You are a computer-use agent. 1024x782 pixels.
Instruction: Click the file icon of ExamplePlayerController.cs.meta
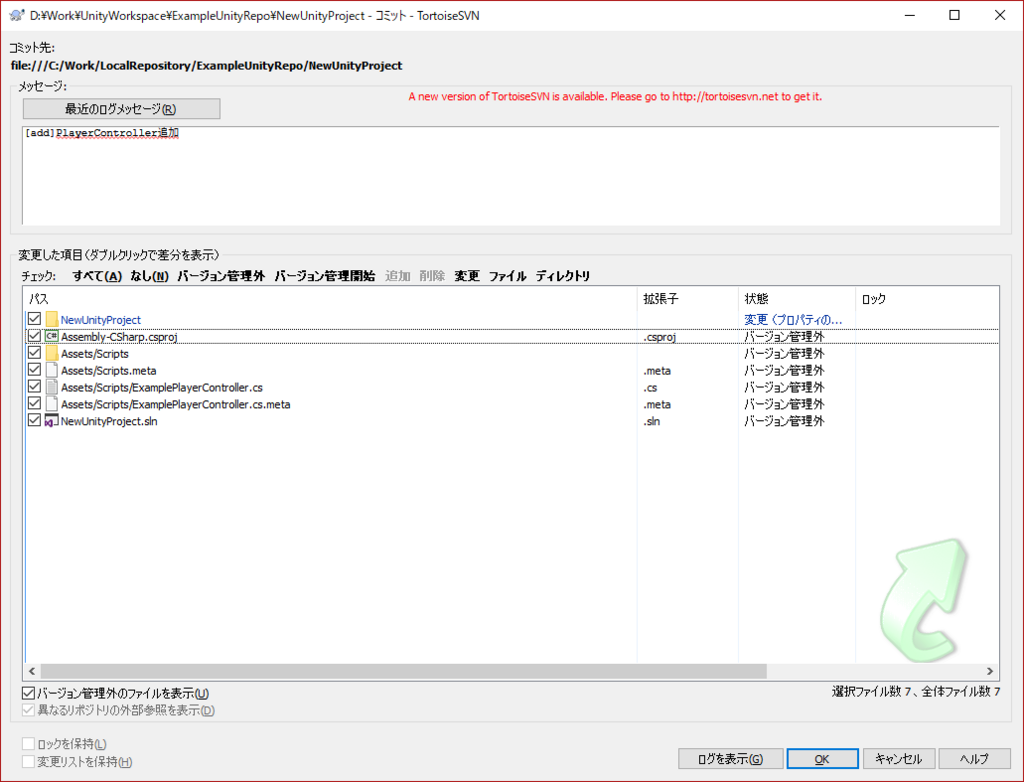tap(52, 404)
